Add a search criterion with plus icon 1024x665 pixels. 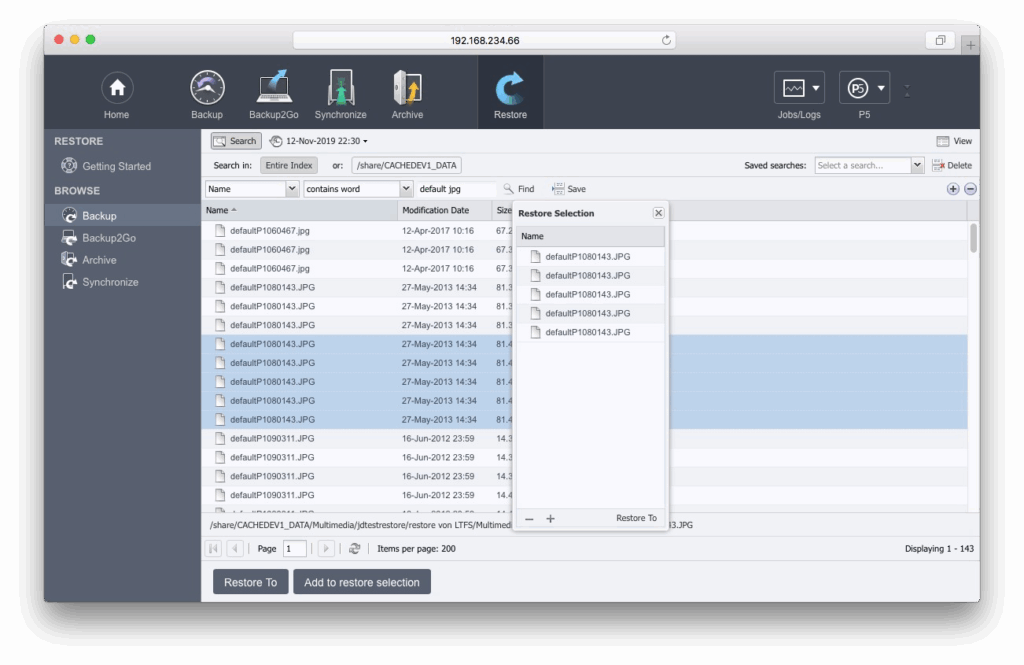[x=952, y=189]
